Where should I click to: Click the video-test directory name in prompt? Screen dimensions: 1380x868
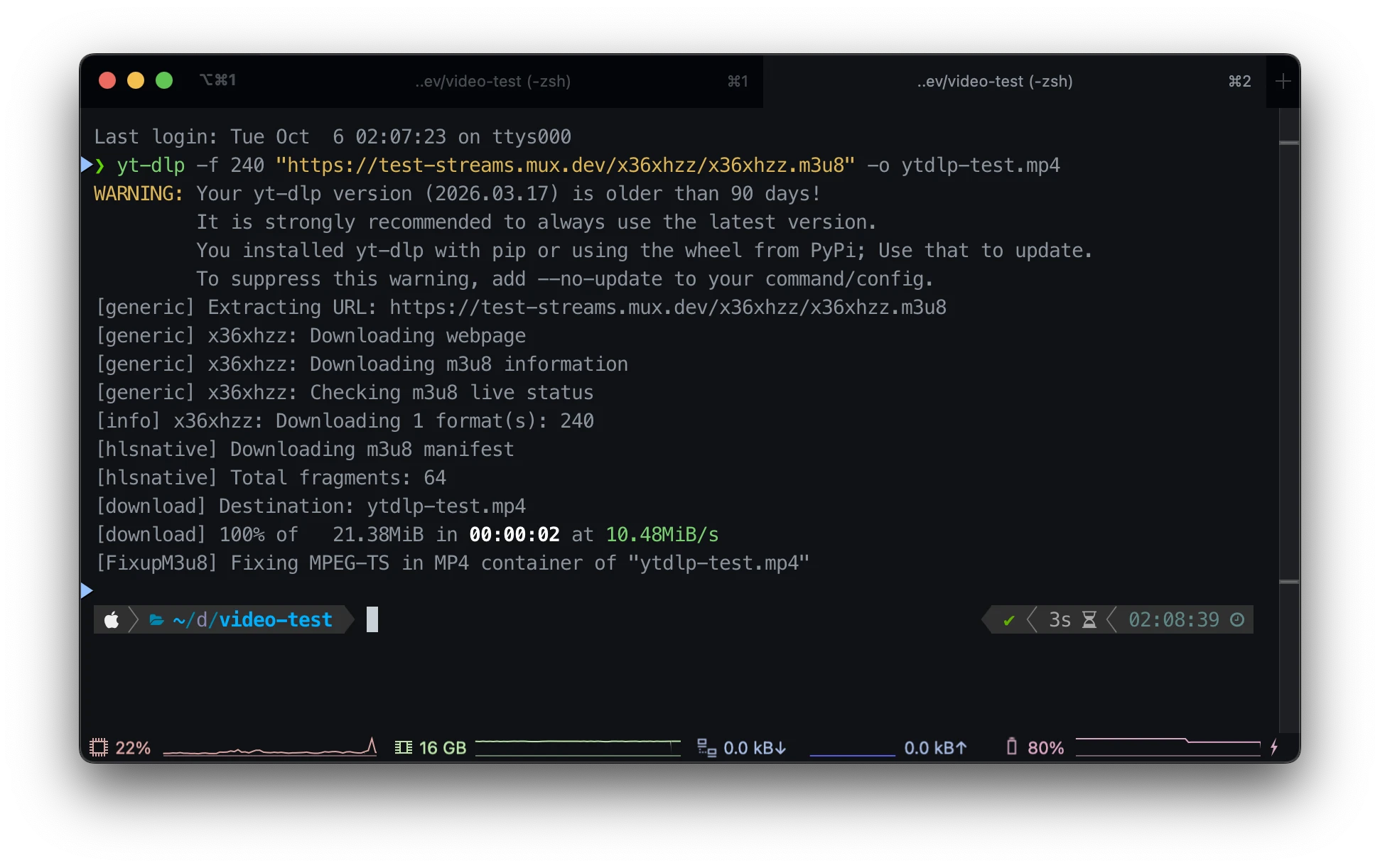coord(276,620)
